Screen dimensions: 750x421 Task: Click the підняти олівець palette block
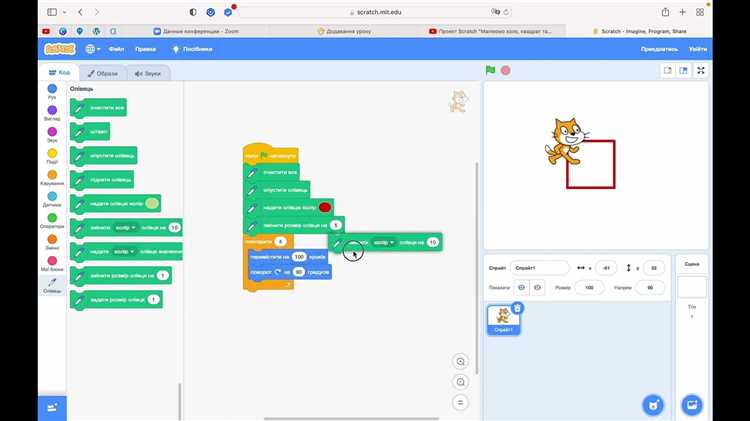102,180
